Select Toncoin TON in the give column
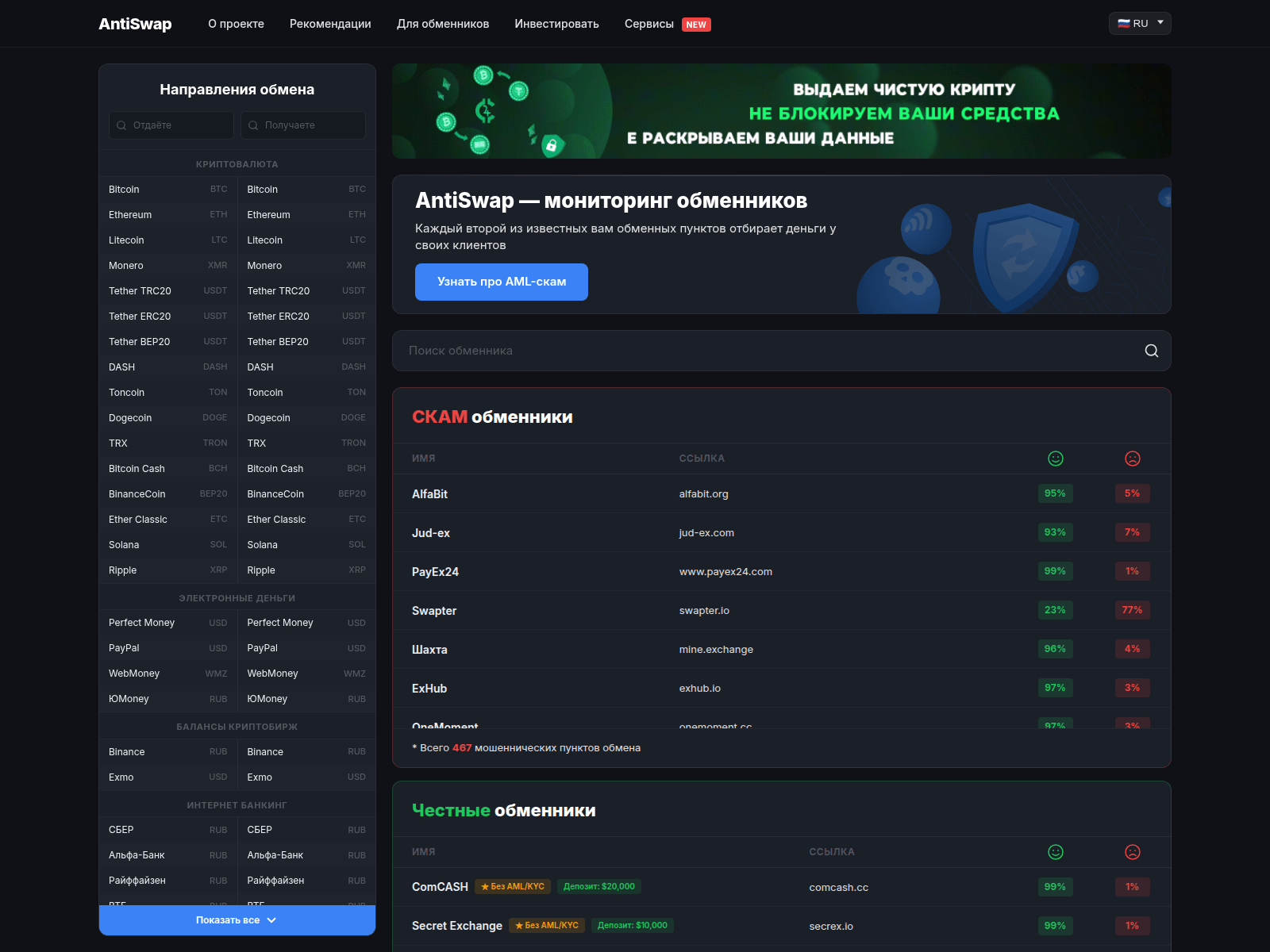This screenshot has height=952, width=1270. coord(168,393)
